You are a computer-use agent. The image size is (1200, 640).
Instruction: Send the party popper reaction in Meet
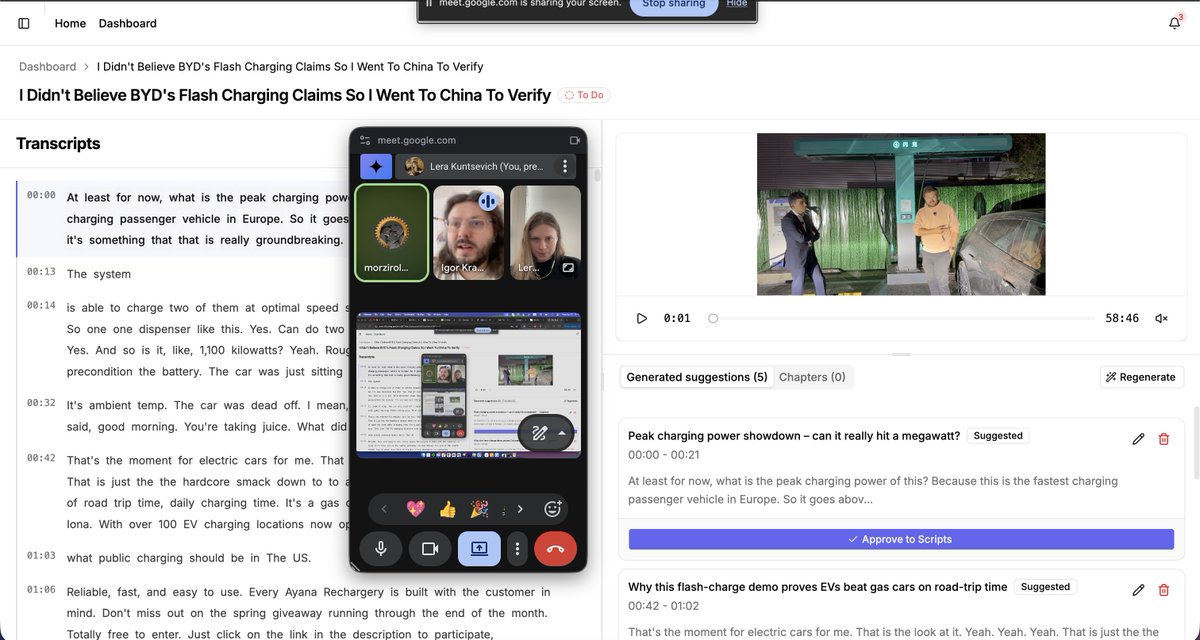pos(478,509)
